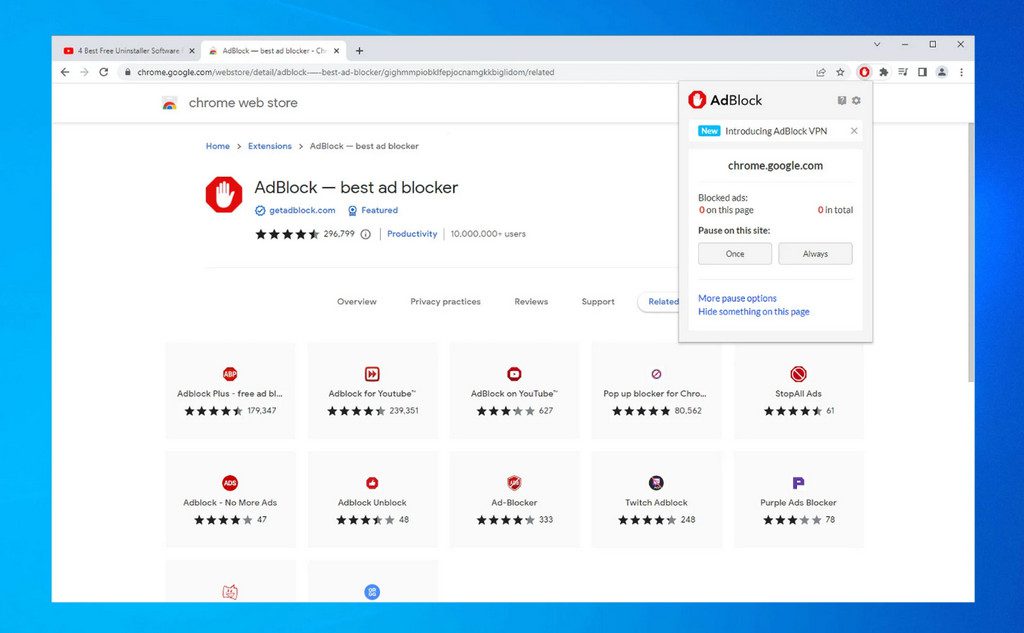Screen dimensions: 1024x633
Task: Open the Chrome three-dot menu
Action: 961,72
